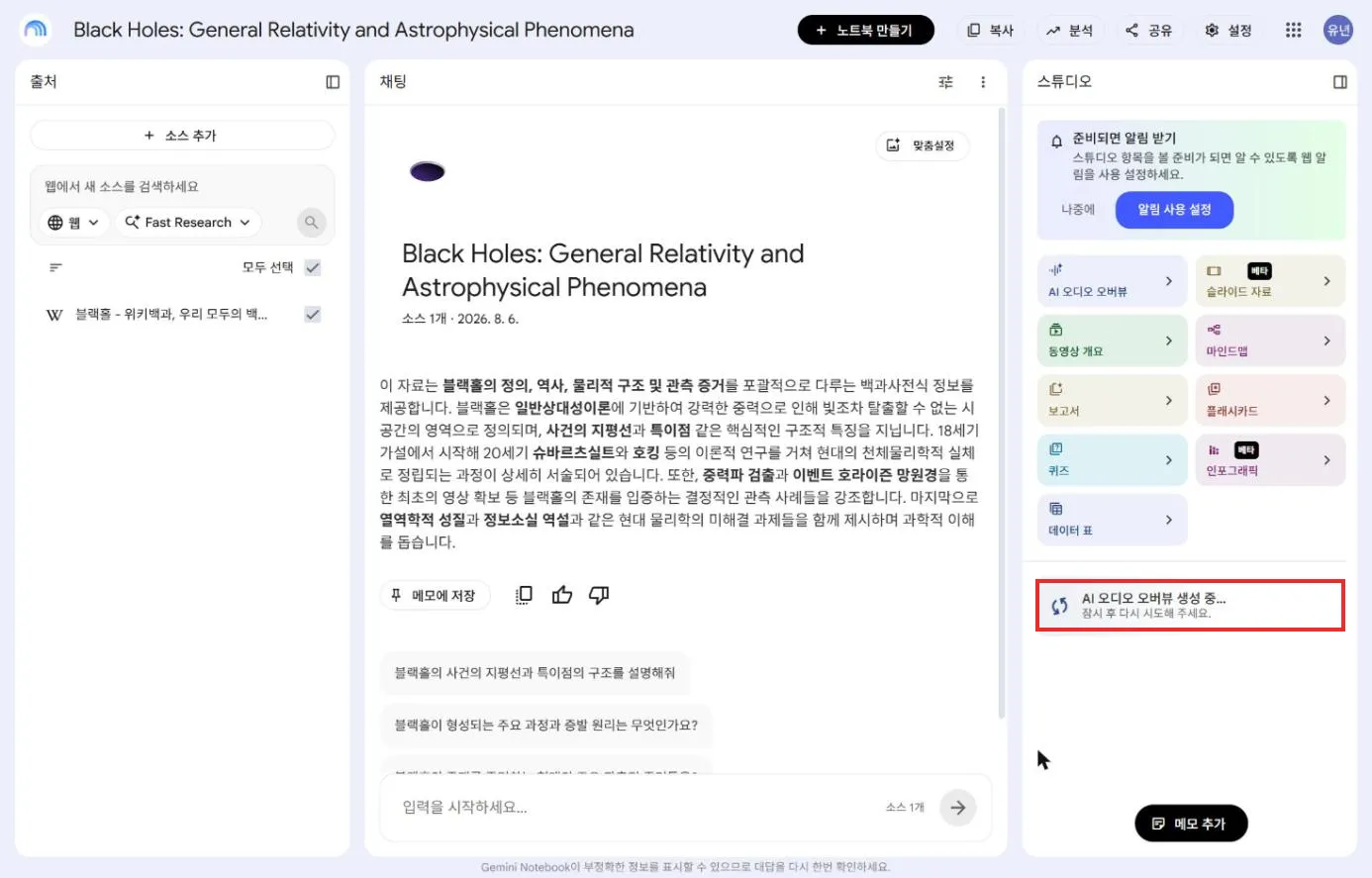Give thumbs up to the summary
Screen dimensions: 1372x878
coord(562,595)
